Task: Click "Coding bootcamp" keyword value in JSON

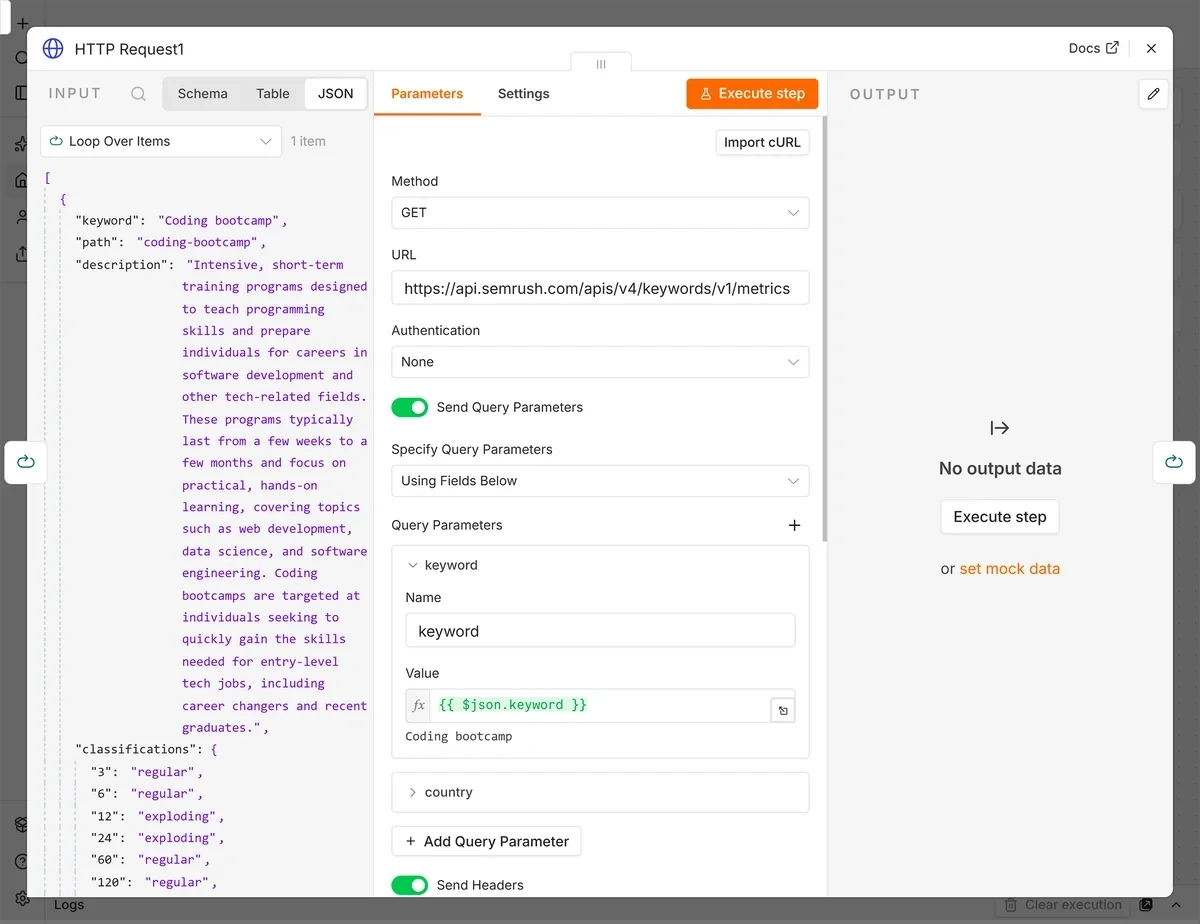Action: pos(222,221)
